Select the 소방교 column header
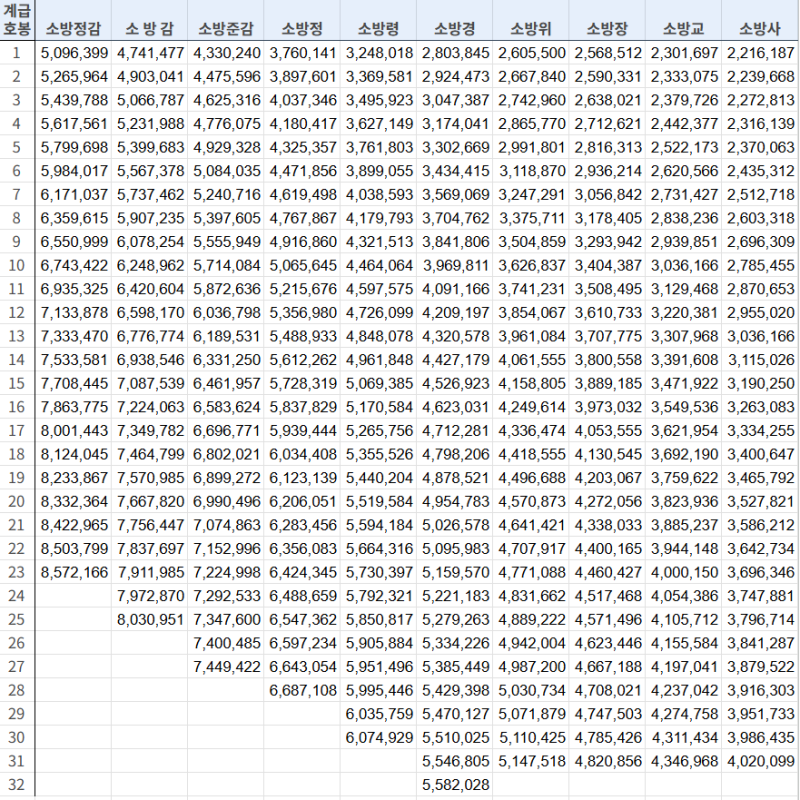Viewport: 800px width, 800px height. tap(684, 20)
